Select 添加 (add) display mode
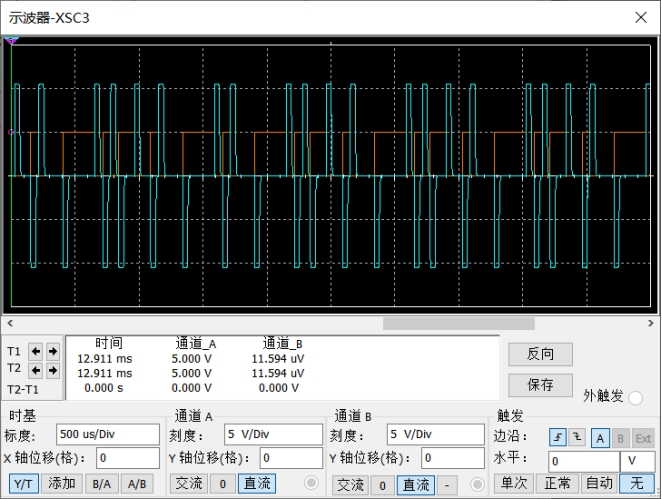Screen dimensions: 662x499 (x=62, y=484)
